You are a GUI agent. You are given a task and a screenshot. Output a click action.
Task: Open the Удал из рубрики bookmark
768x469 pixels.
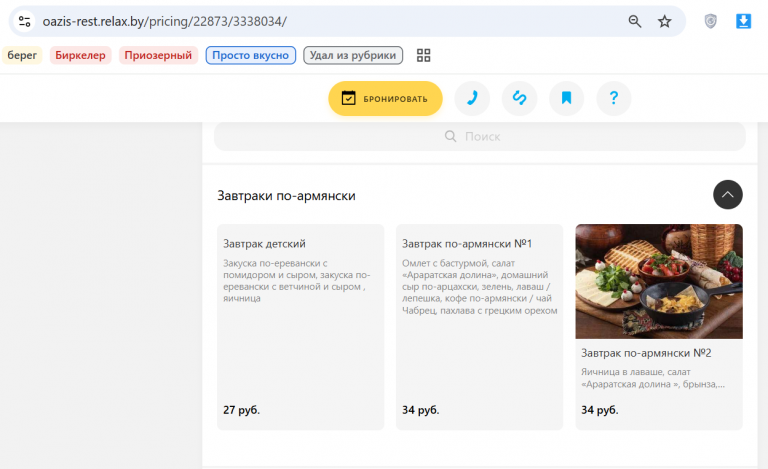click(353, 55)
